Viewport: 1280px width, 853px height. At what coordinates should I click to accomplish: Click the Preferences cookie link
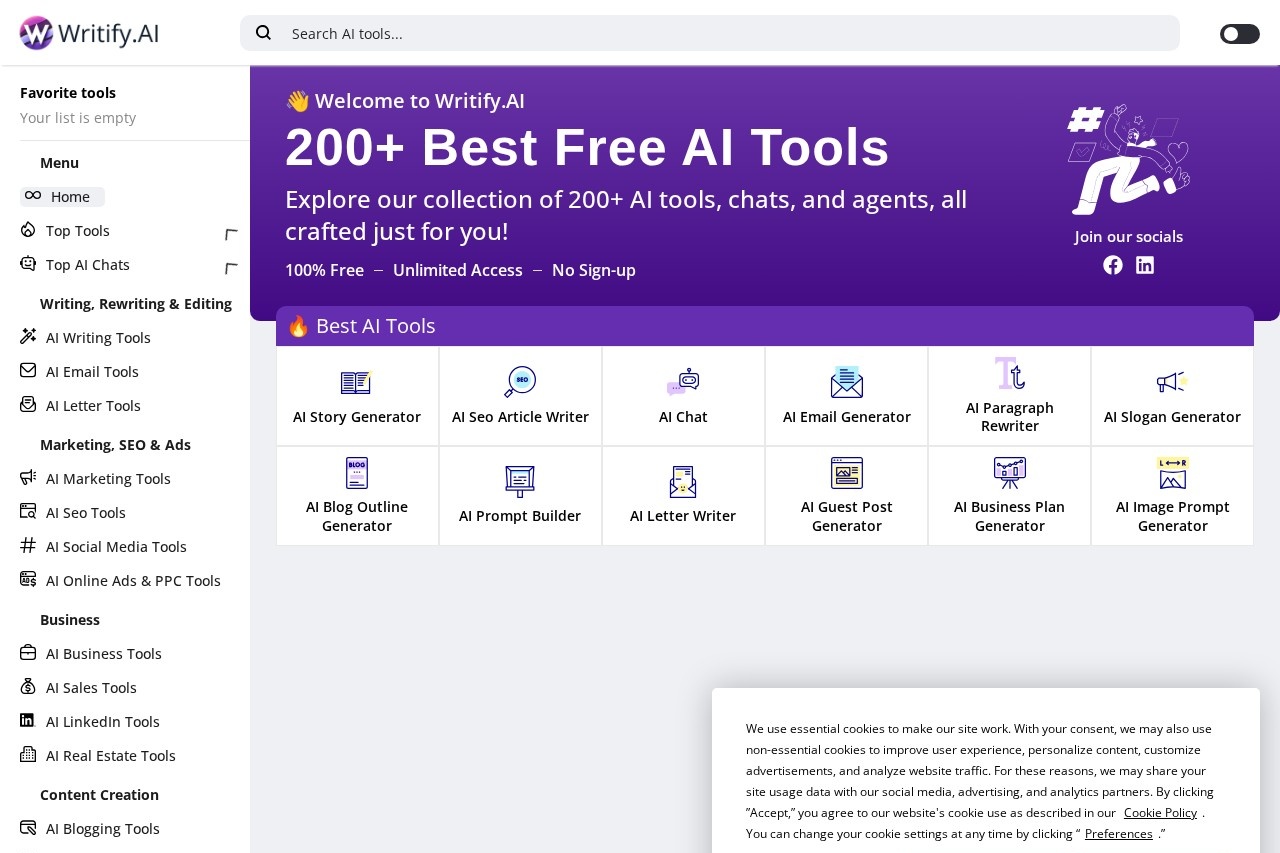click(1118, 833)
